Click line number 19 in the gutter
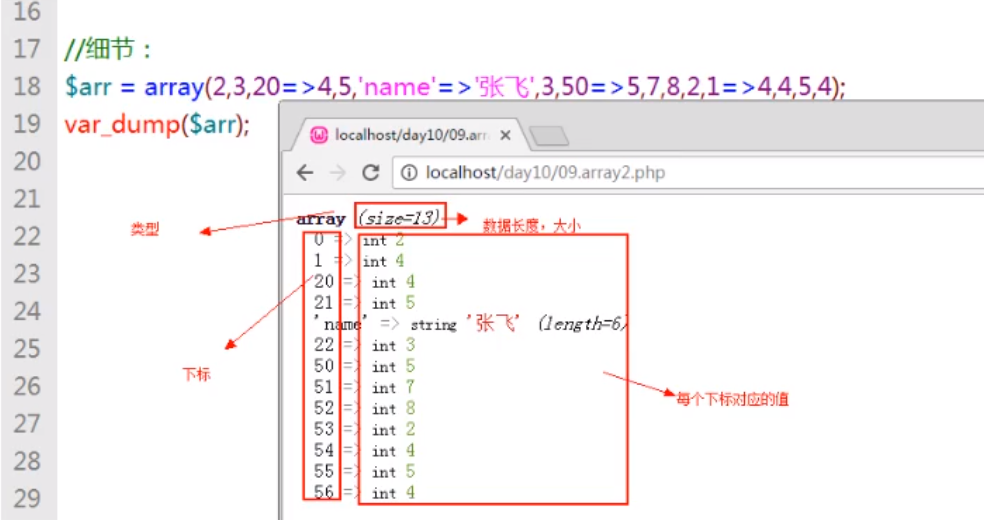 click(x=27, y=124)
